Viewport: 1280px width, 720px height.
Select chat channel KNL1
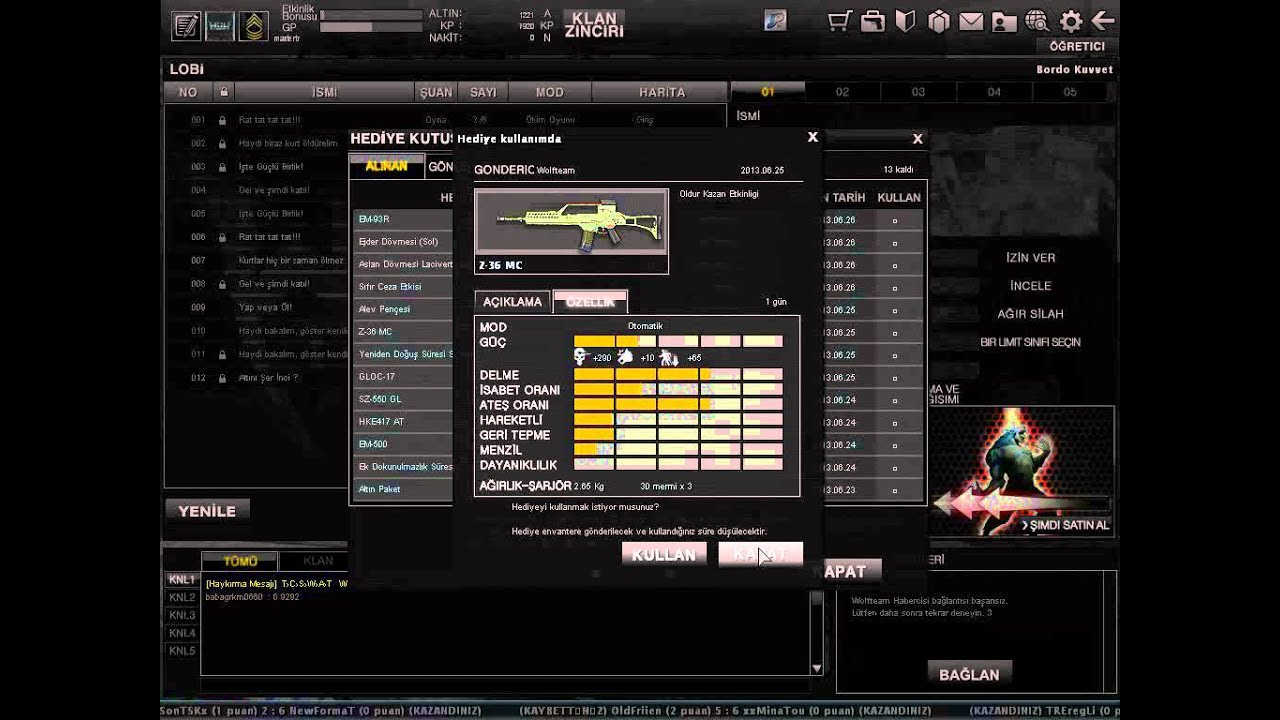[x=182, y=580]
